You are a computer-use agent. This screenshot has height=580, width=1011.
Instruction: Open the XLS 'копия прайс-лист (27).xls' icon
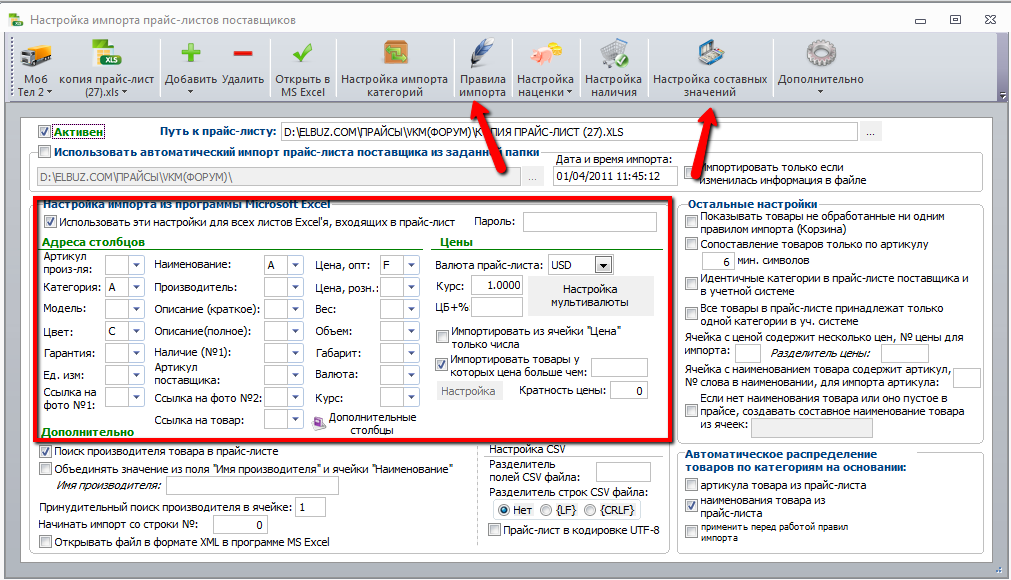[106, 53]
